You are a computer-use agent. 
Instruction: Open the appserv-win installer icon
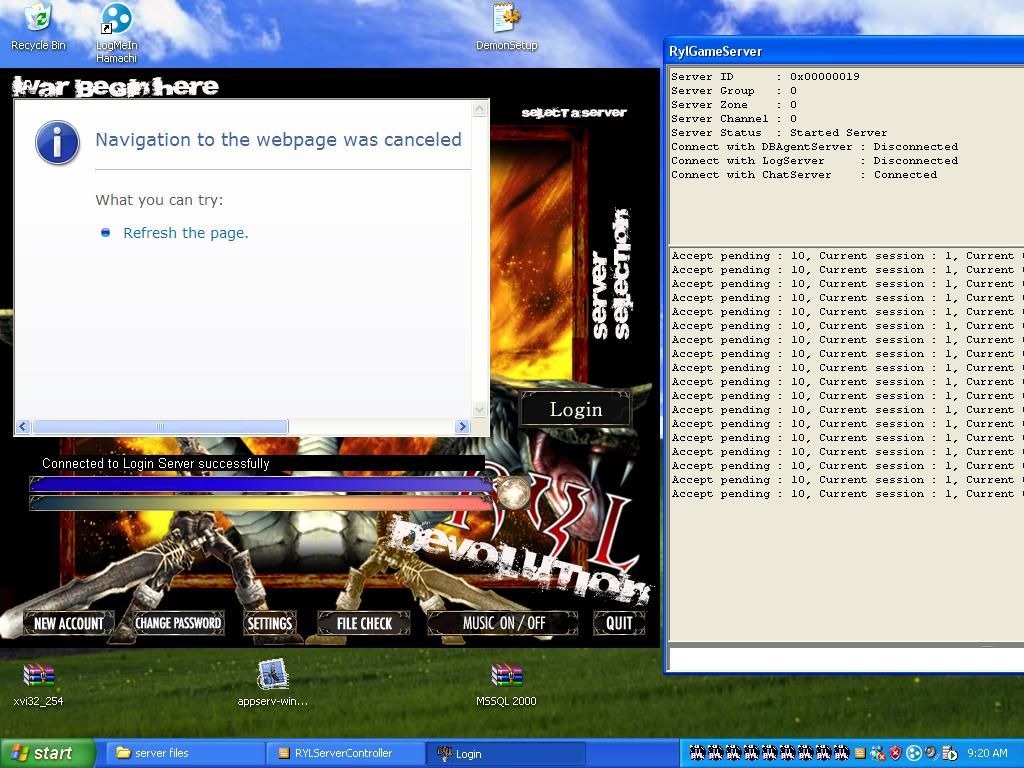pos(272,675)
